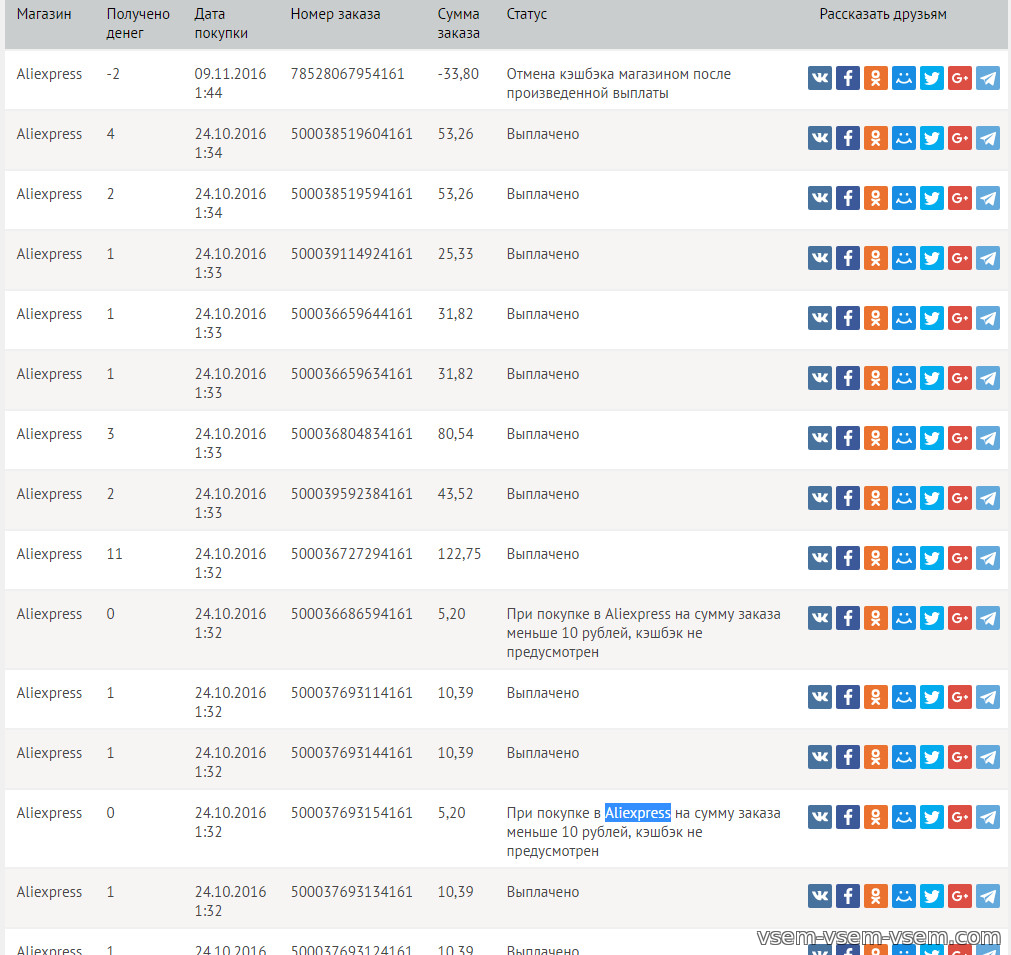Share order 500038519594161 on Twitter
The width and height of the screenshot is (1011, 955).
(x=932, y=198)
